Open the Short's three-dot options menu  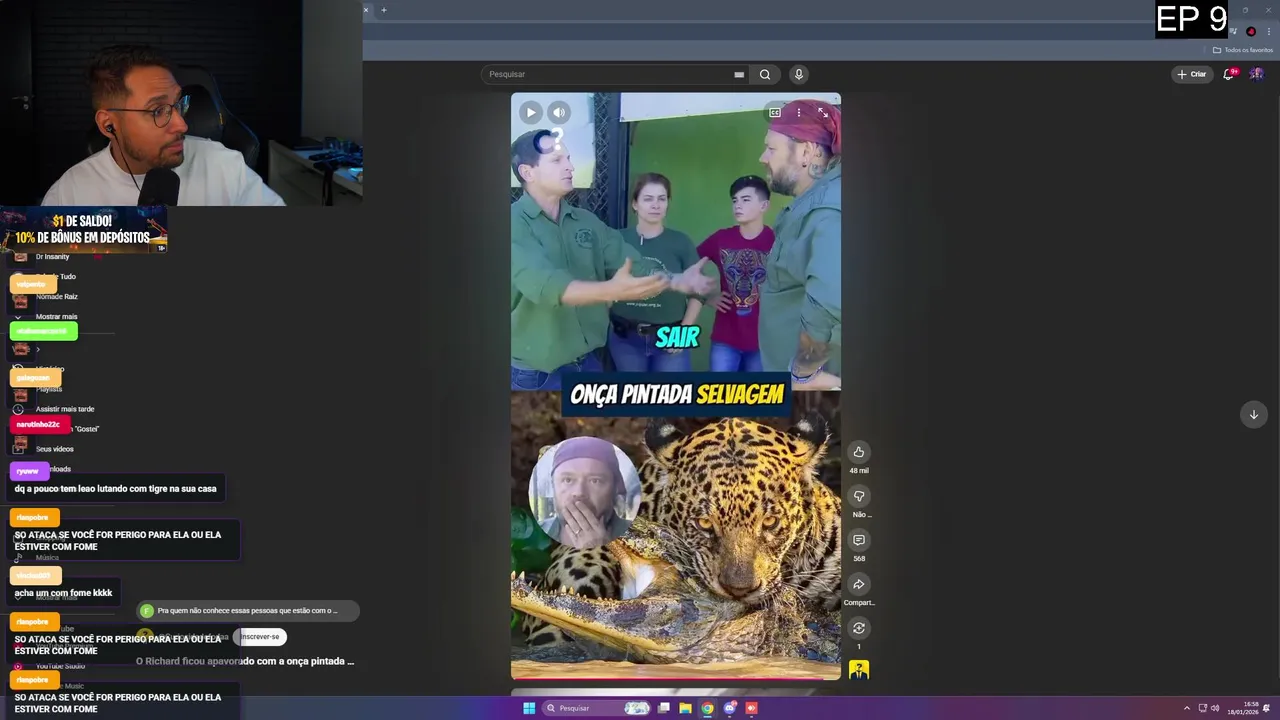(x=798, y=113)
